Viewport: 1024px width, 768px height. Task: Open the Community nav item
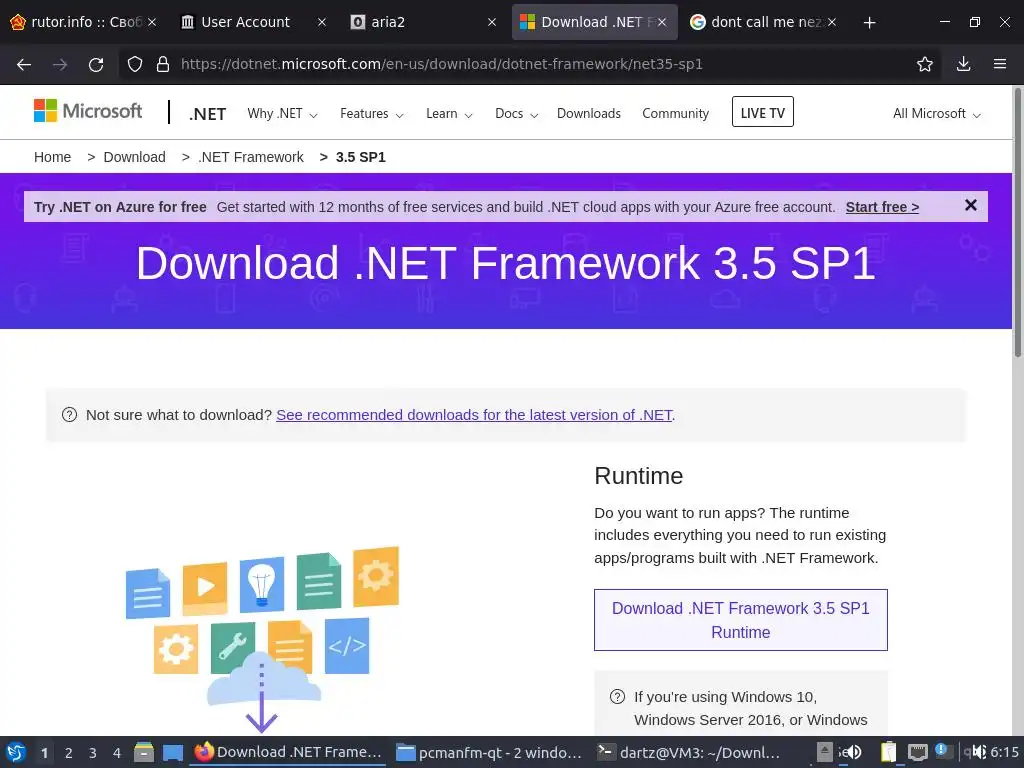[x=675, y=114]
